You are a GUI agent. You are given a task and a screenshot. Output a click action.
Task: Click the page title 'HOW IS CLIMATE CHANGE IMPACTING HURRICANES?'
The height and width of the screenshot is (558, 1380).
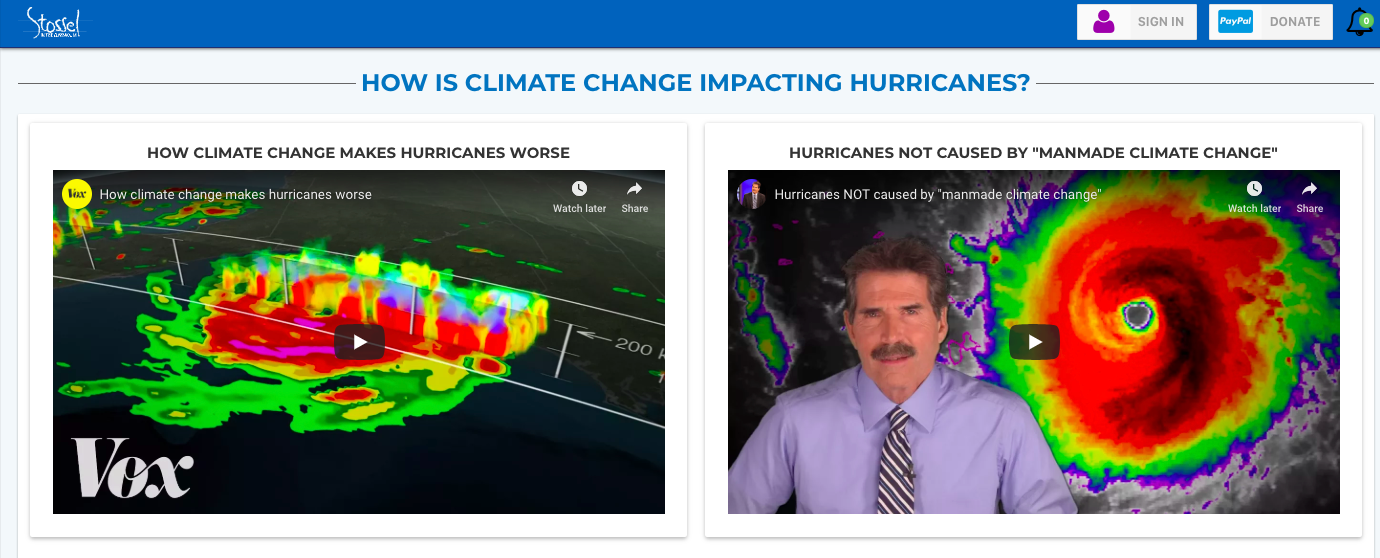pyautogui.click(x=696, y=83)
